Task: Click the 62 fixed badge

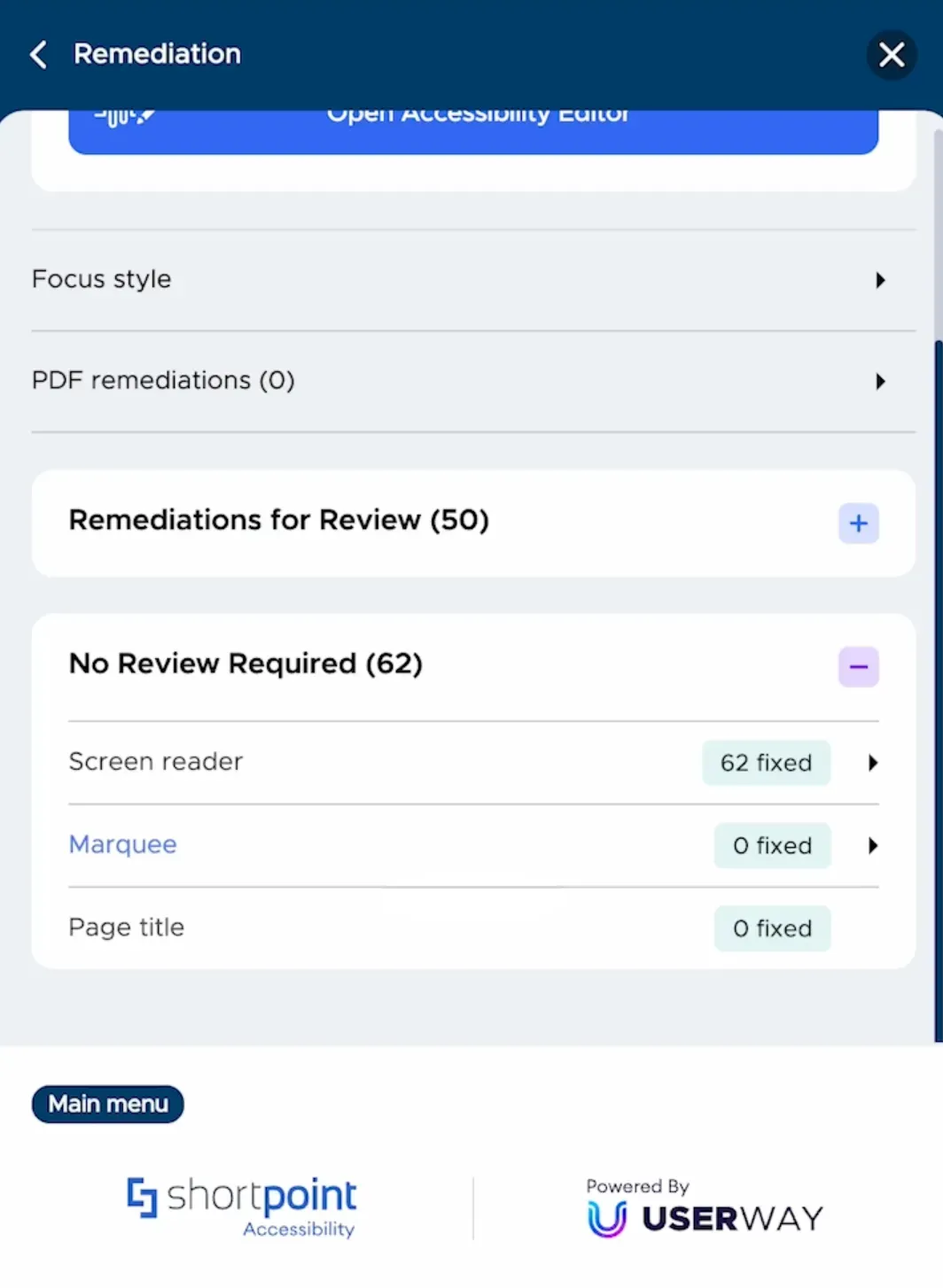Action: click(x=767, y=763)
